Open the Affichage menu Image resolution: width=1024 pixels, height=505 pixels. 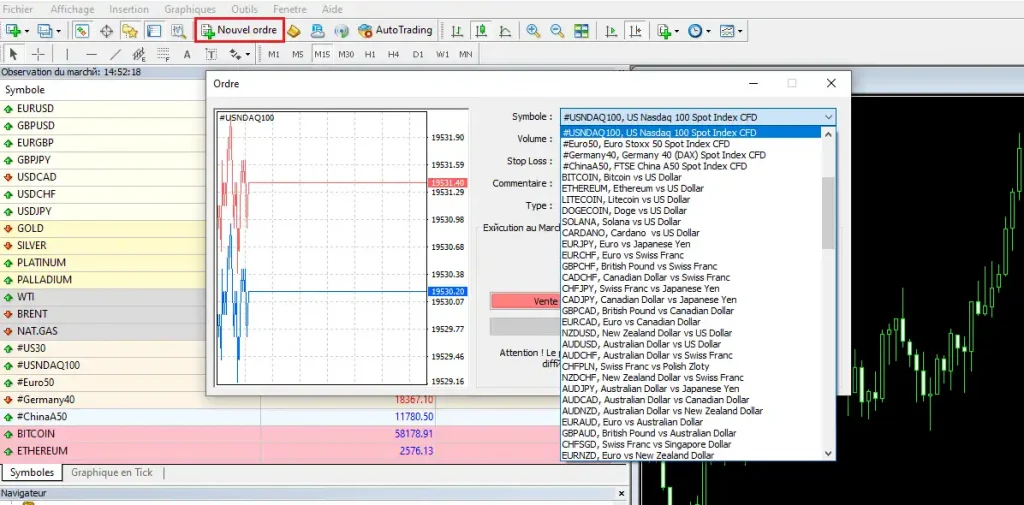(72, 9)
